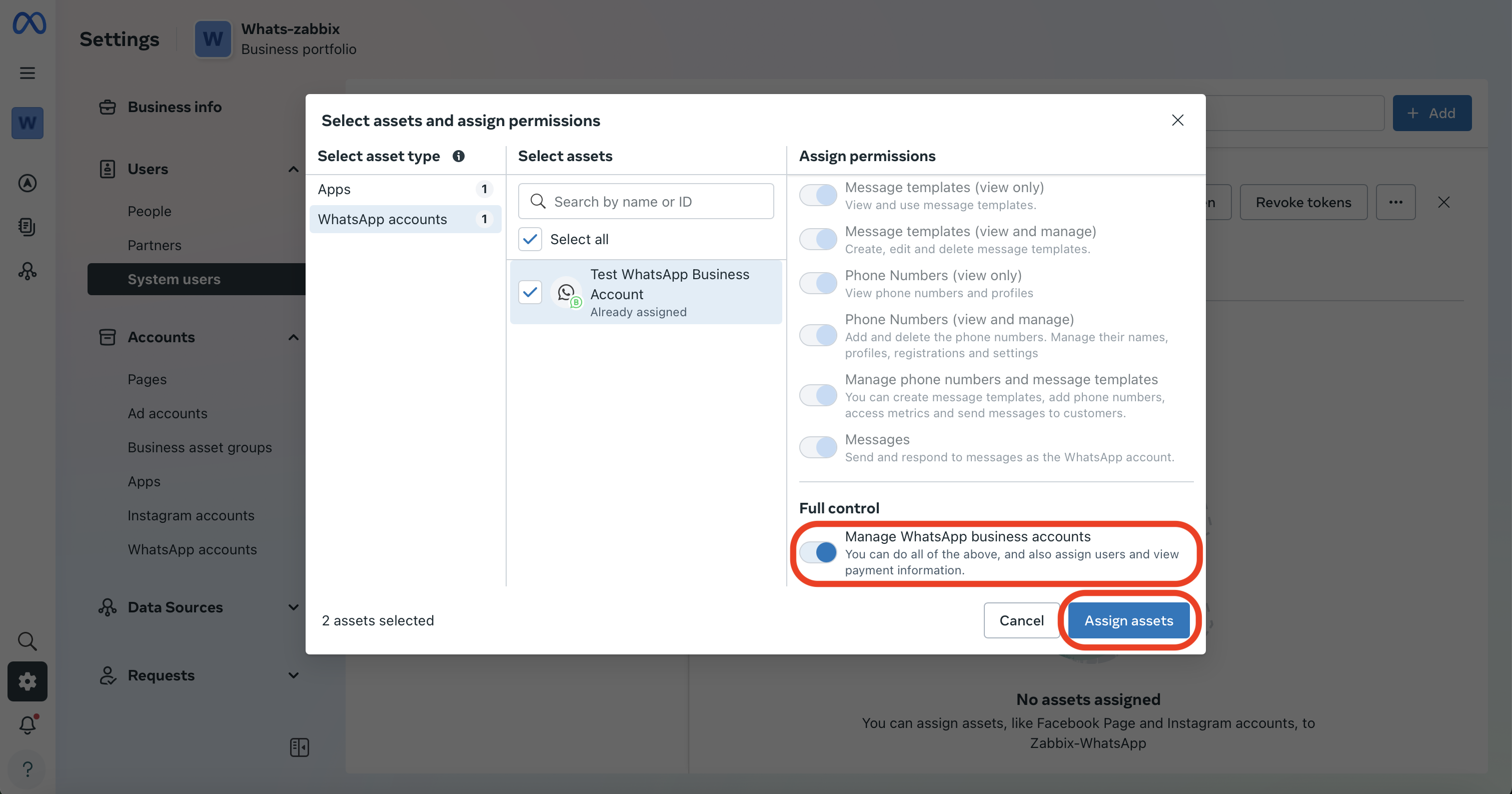Click the Users badge icon
Image resolution: width=1512 pixels, height=794 pixels.
[108, 169]
